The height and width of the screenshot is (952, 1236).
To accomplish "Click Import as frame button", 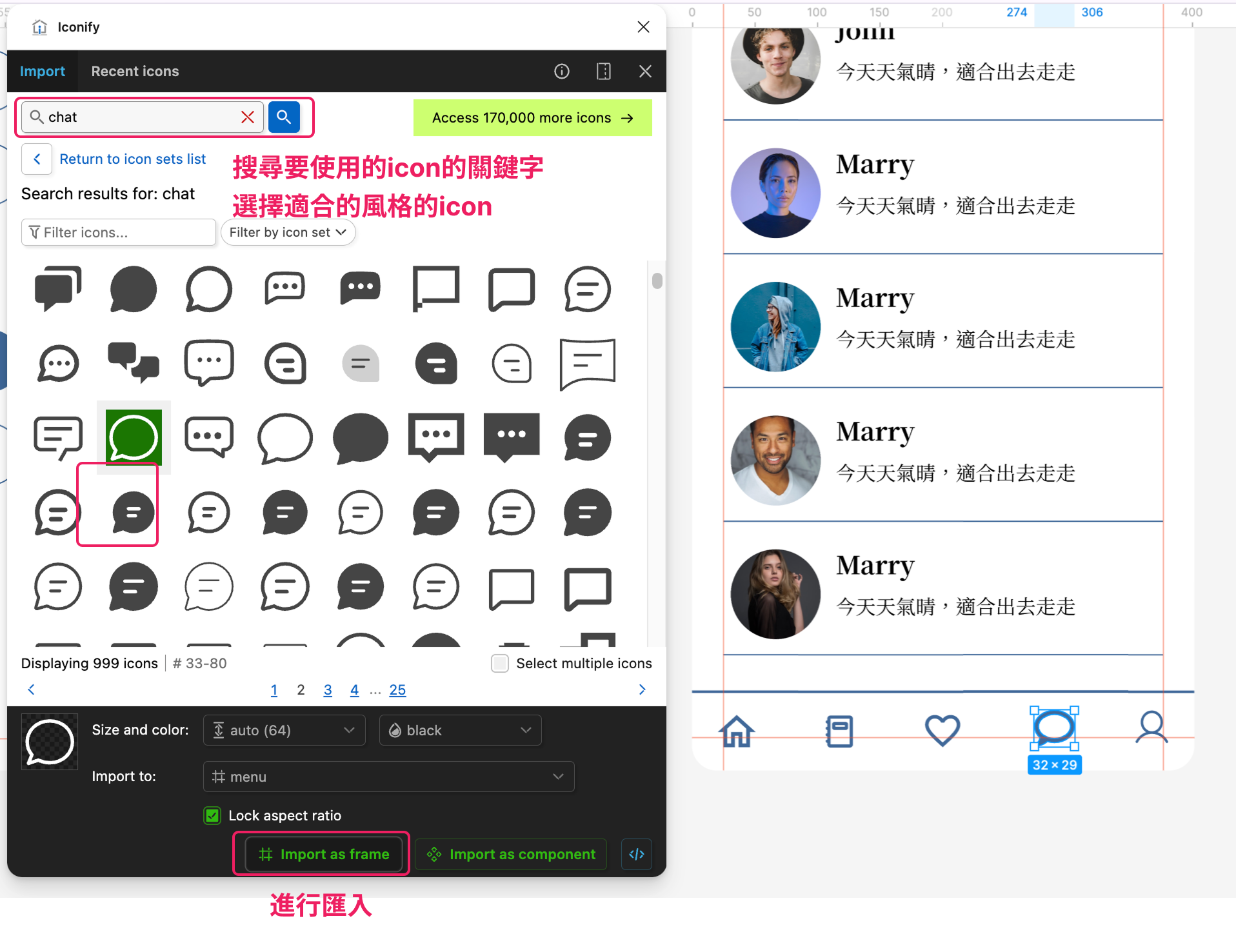I will (324, 854).
